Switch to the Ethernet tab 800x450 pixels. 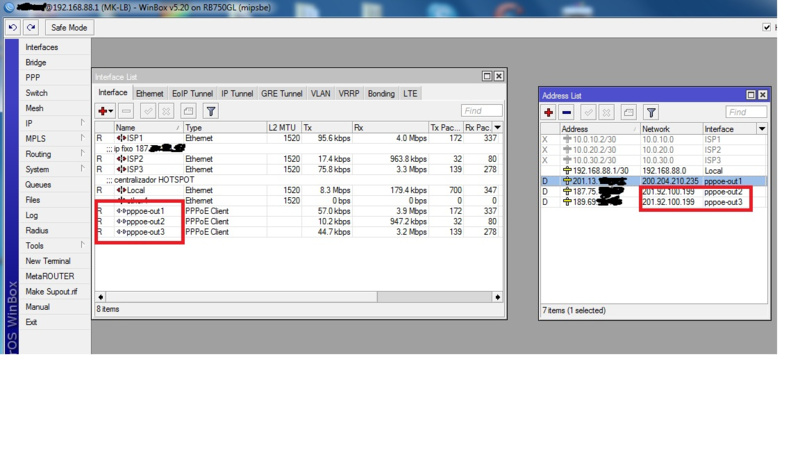coord(149,93)
